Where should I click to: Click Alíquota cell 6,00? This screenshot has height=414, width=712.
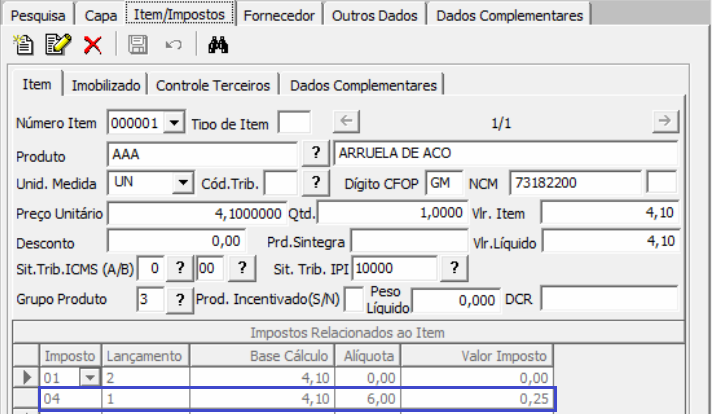pyautogui.click(x=367, y=399)
